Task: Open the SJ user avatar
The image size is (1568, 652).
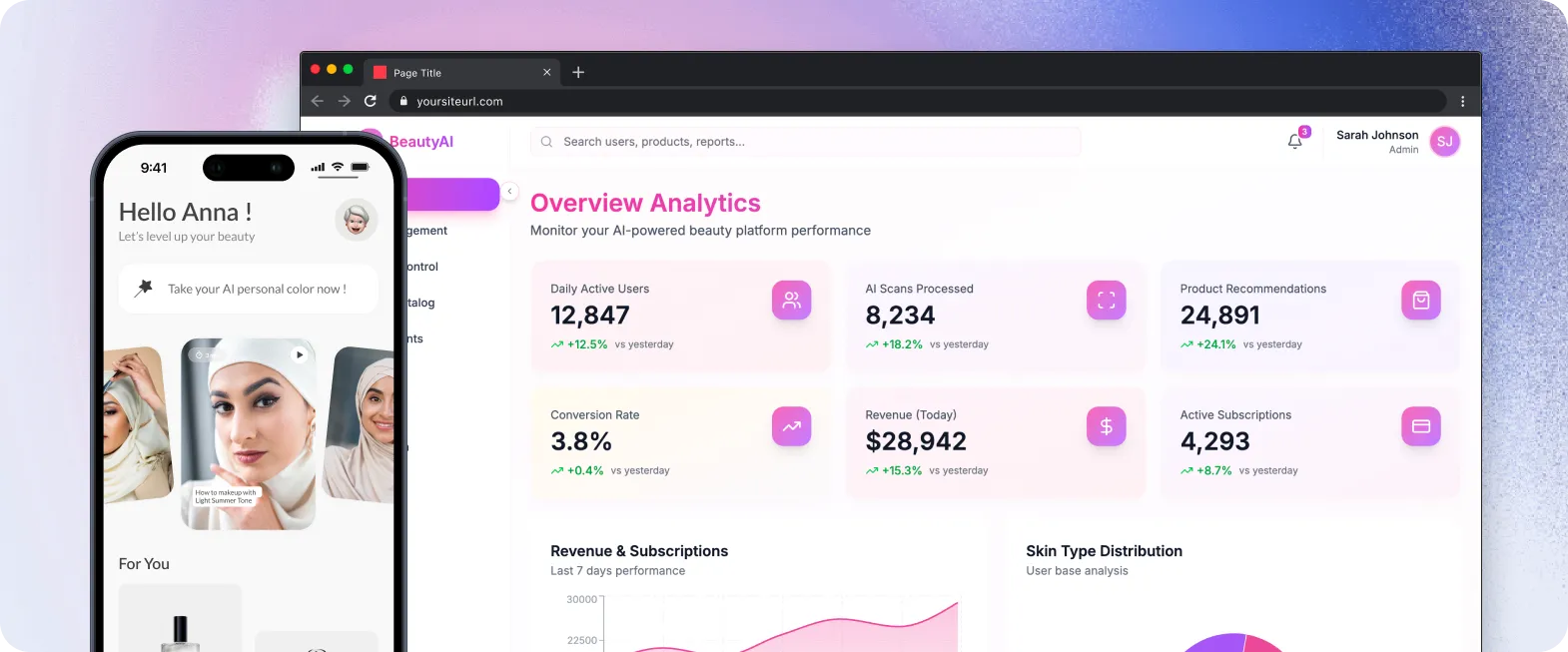Action: pos(1444,142)
